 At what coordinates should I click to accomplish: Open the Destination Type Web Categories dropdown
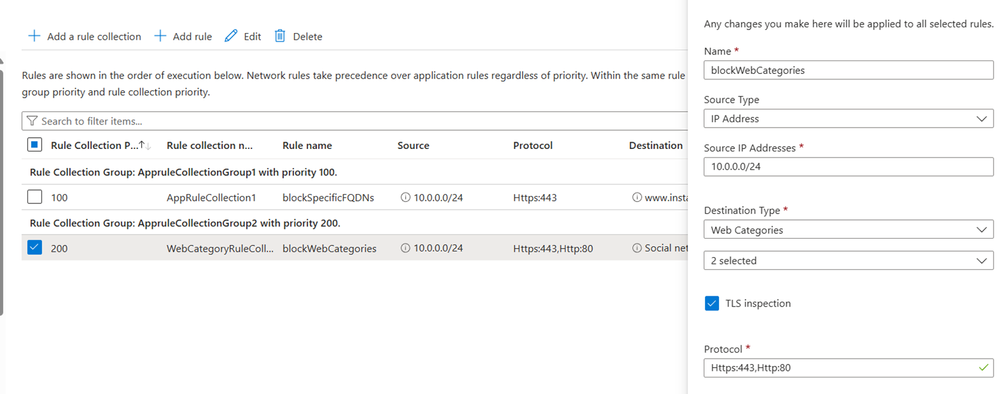[x=849, y=230]
